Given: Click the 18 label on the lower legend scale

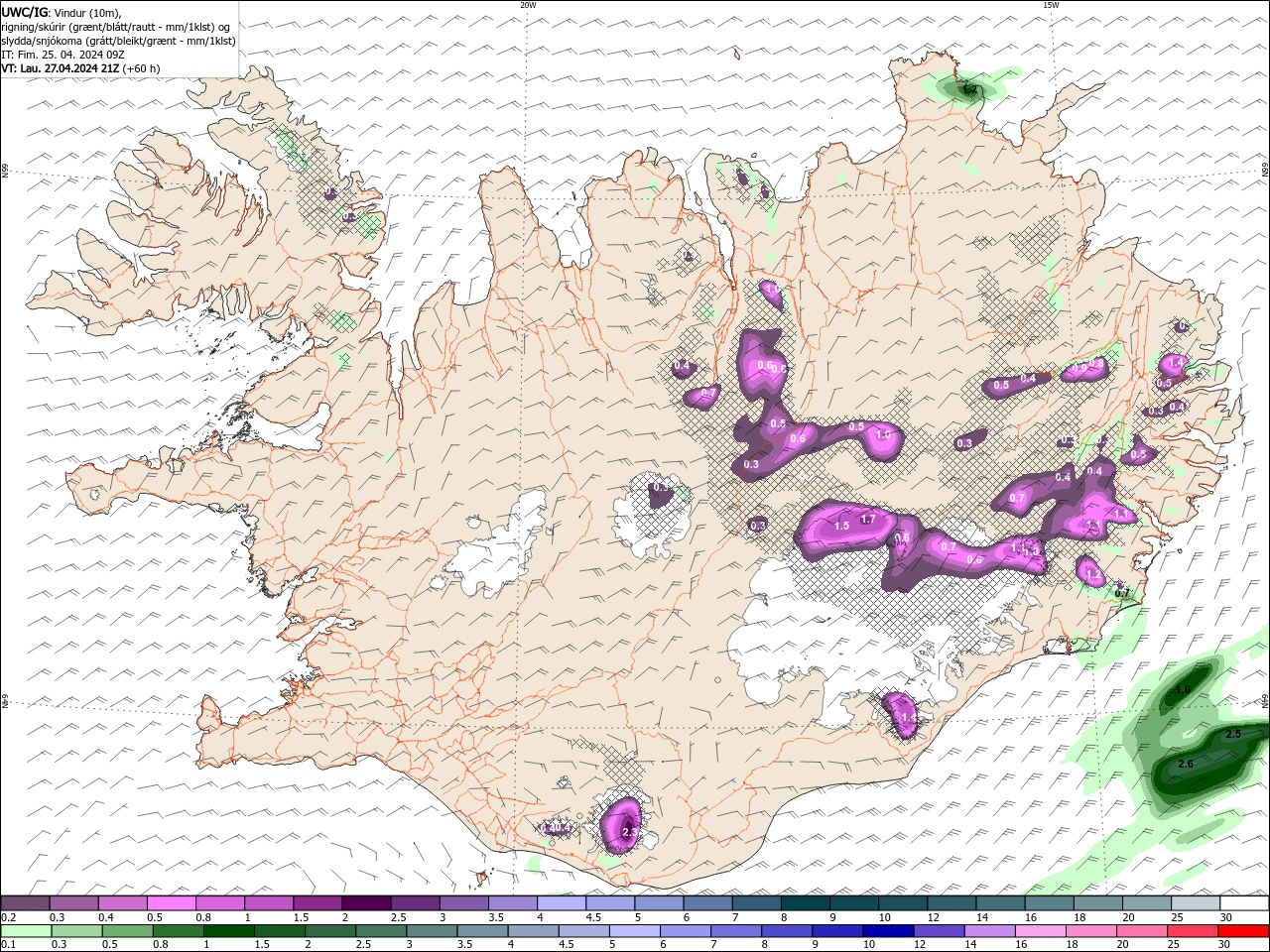Looking at the screenshot, I should coord(1072,944).
